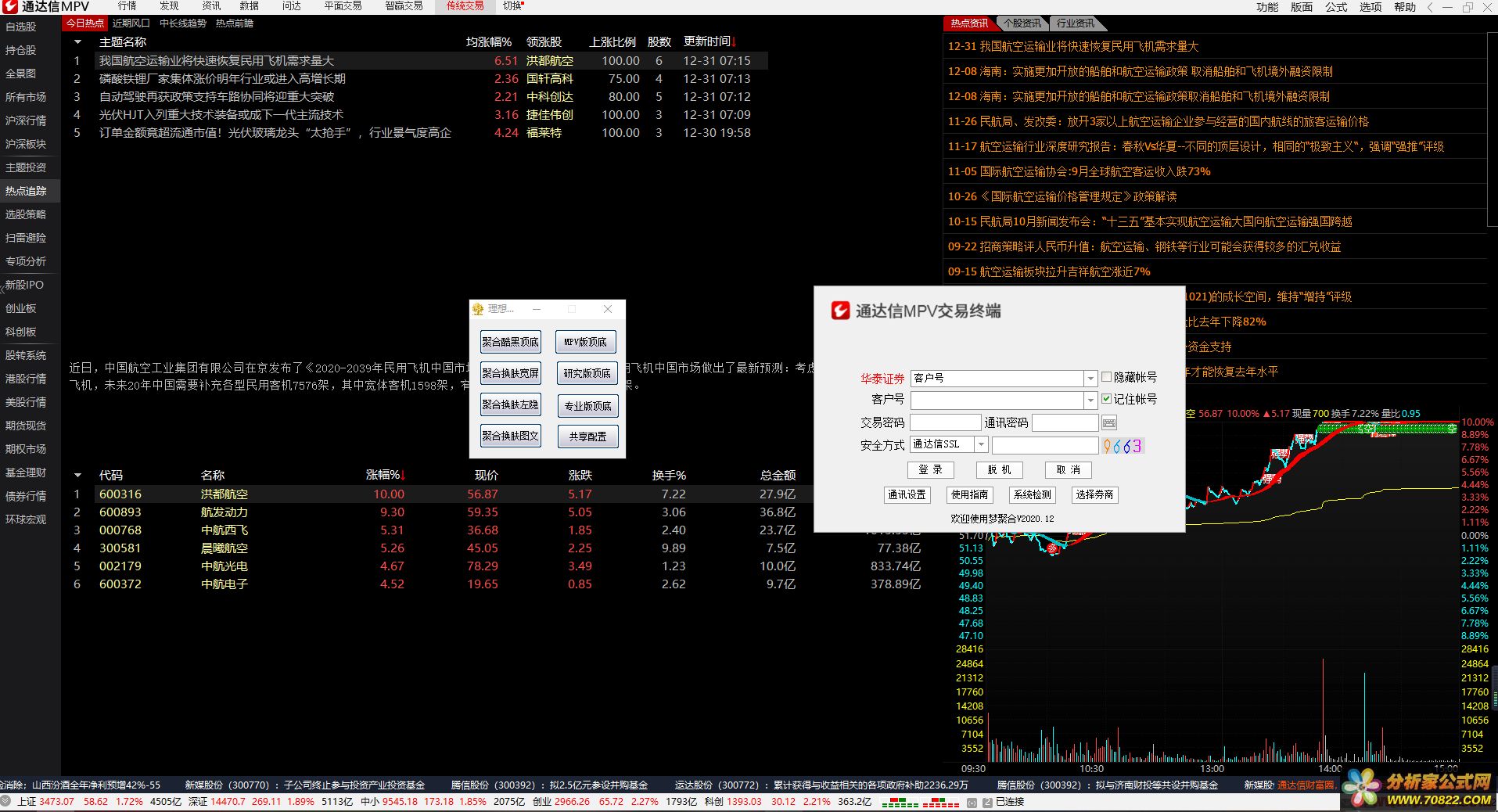This screenshot has height=812, width=1498.
Task: Click the 登录 button
Action: (930, 469)
